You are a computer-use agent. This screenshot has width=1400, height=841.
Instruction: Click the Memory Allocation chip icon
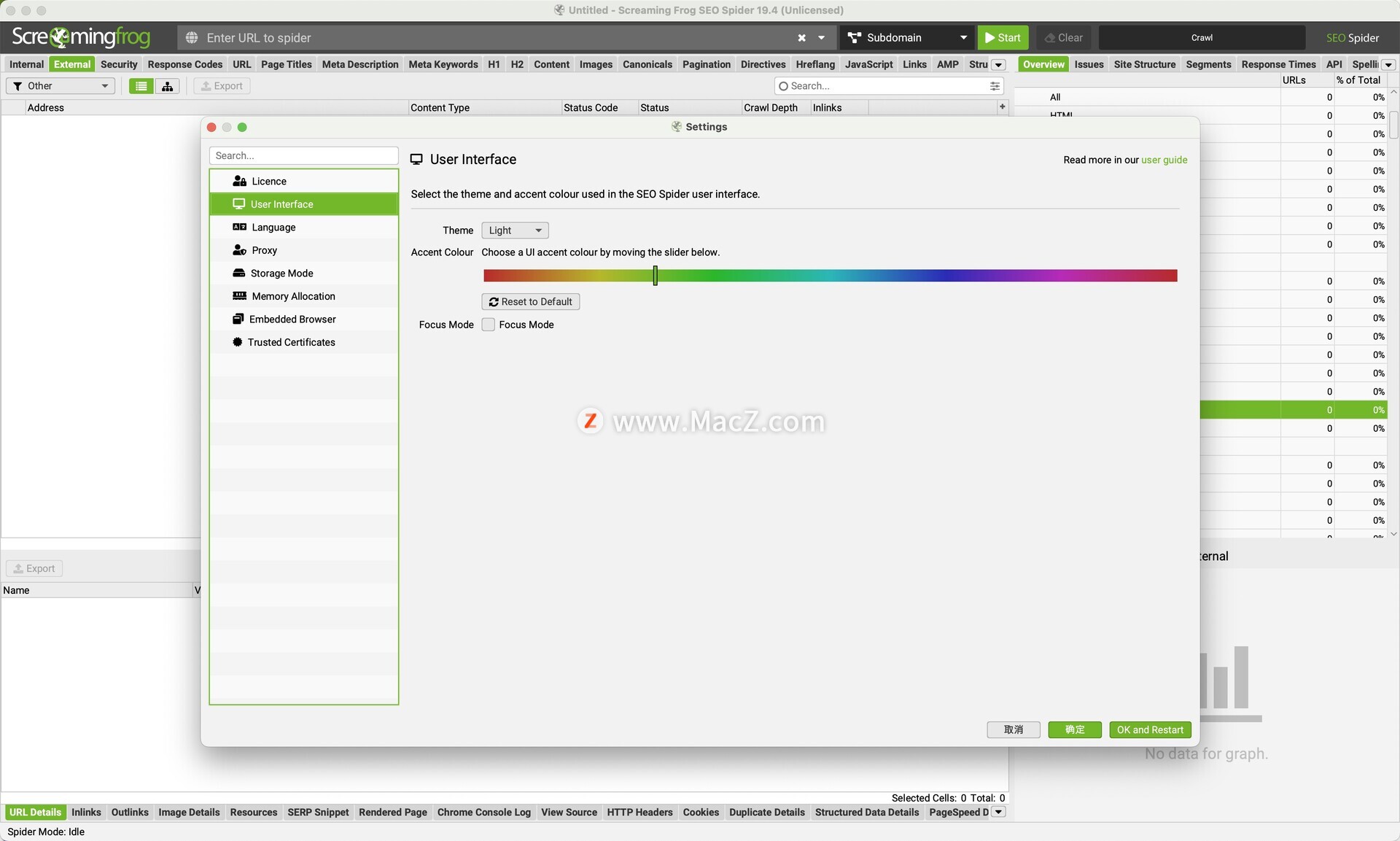[x=239, y=296]
